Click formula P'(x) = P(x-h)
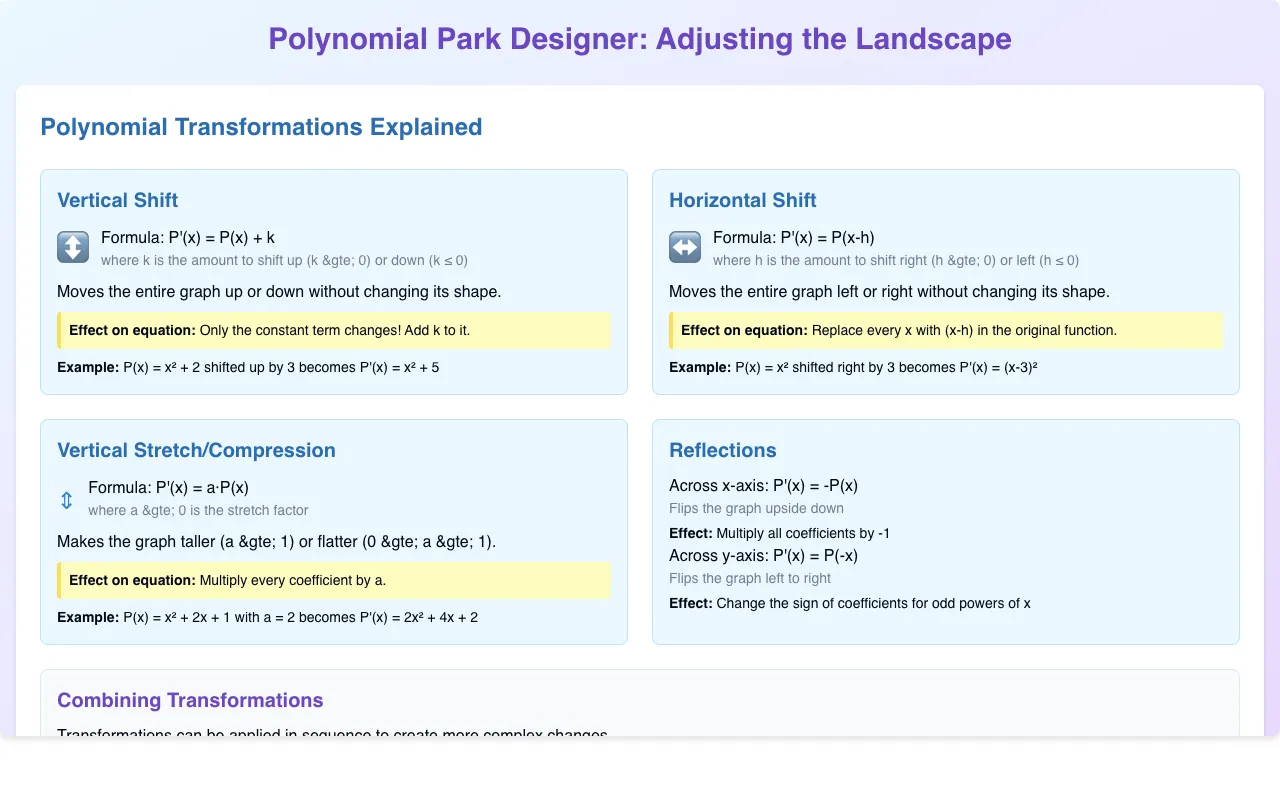The width and height of the screenshot is (1280, 800). pos(794,238)
